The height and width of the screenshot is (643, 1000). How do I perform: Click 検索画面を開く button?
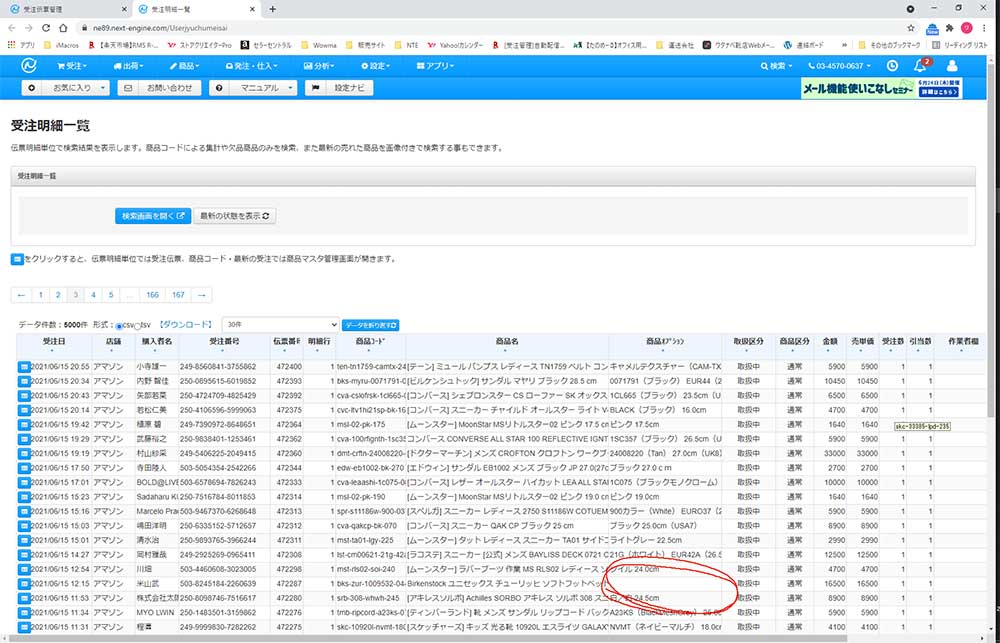153,216
